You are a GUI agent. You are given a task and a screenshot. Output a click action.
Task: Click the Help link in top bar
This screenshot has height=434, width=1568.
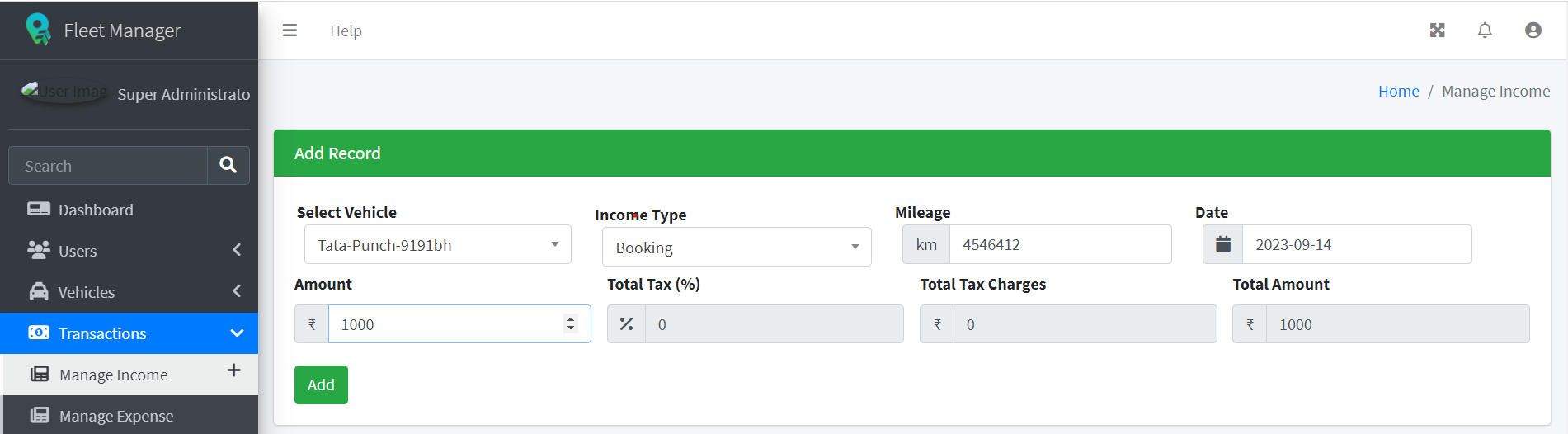point(346,31)
